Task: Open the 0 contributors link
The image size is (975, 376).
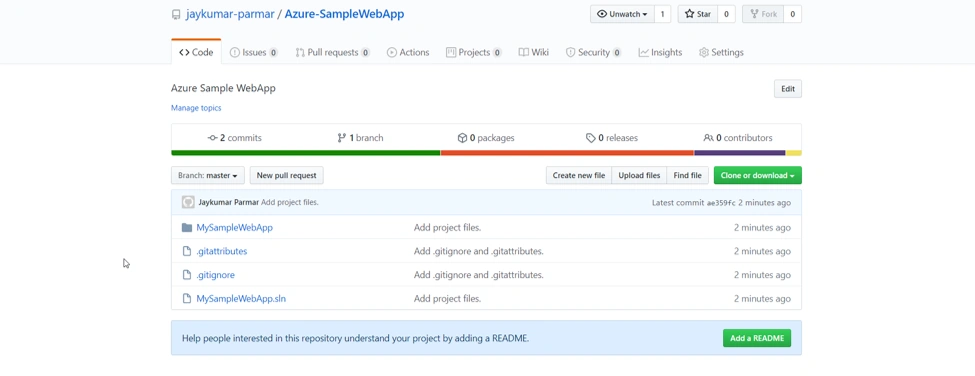Action: click(738, 138)
